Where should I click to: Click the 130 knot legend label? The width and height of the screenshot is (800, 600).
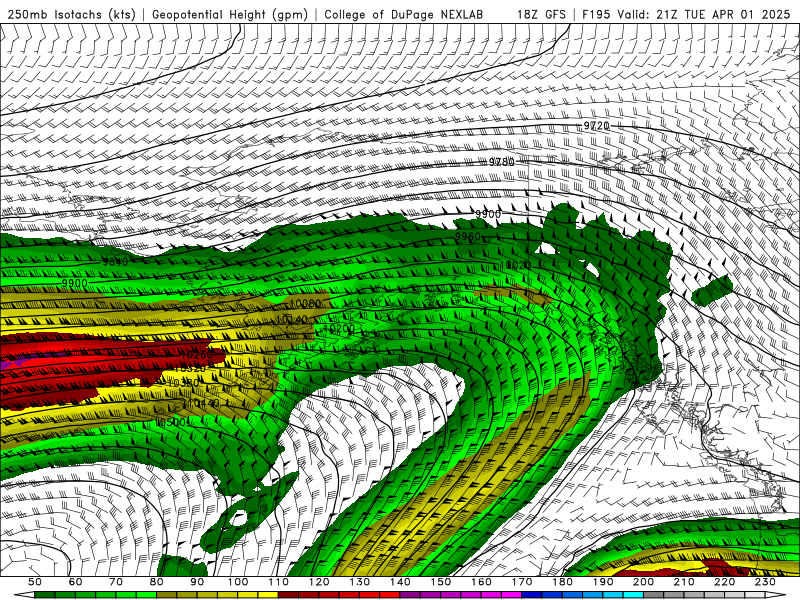360,582
